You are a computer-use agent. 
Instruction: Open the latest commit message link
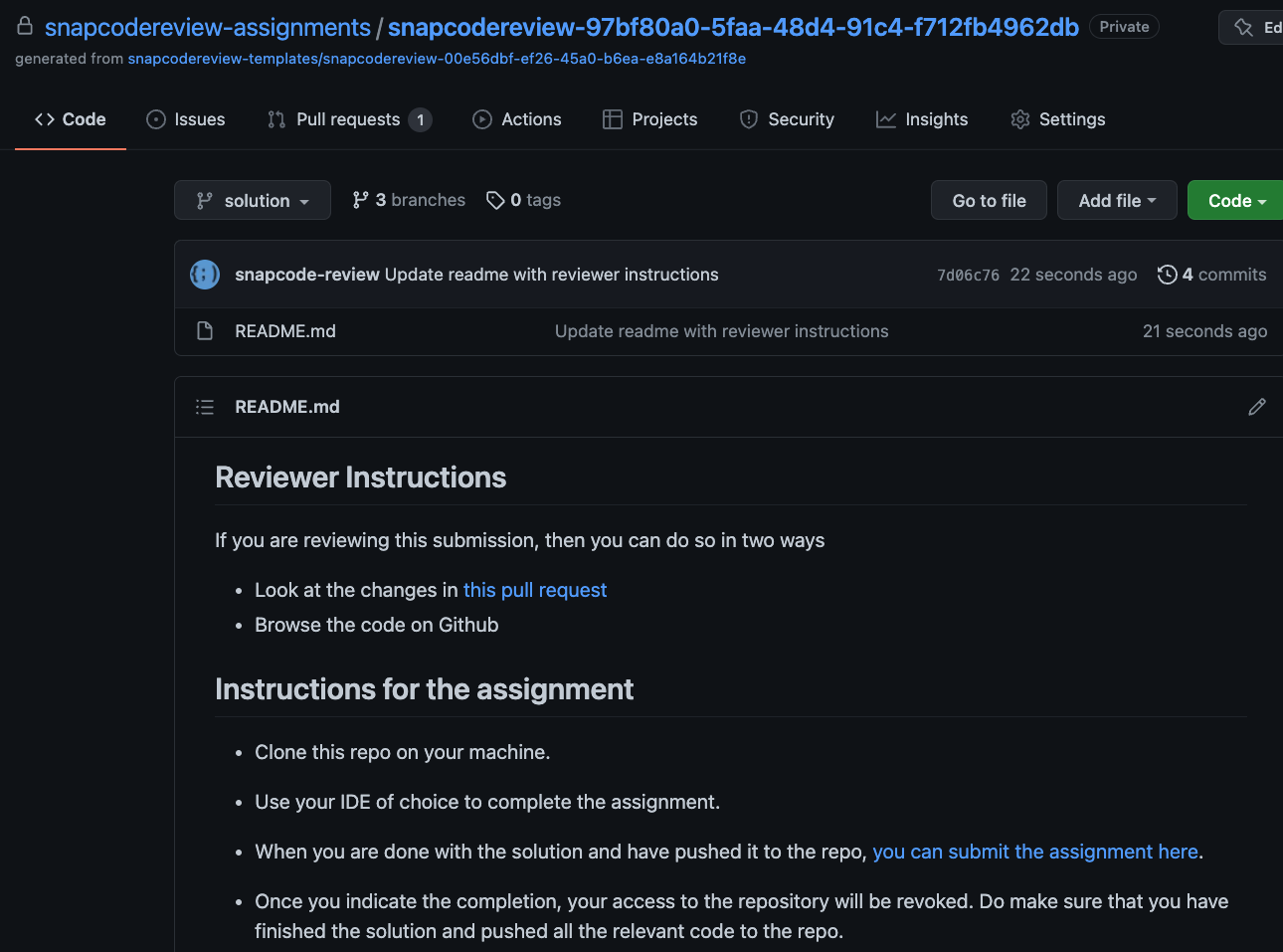[552, 275]
